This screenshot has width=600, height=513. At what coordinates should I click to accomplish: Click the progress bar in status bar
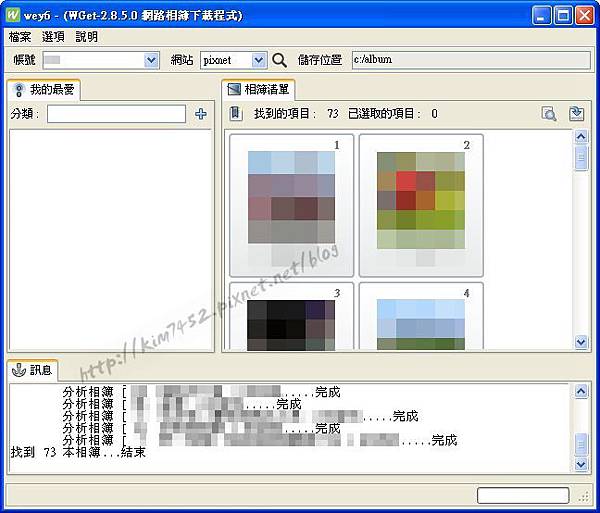(523, 495)
